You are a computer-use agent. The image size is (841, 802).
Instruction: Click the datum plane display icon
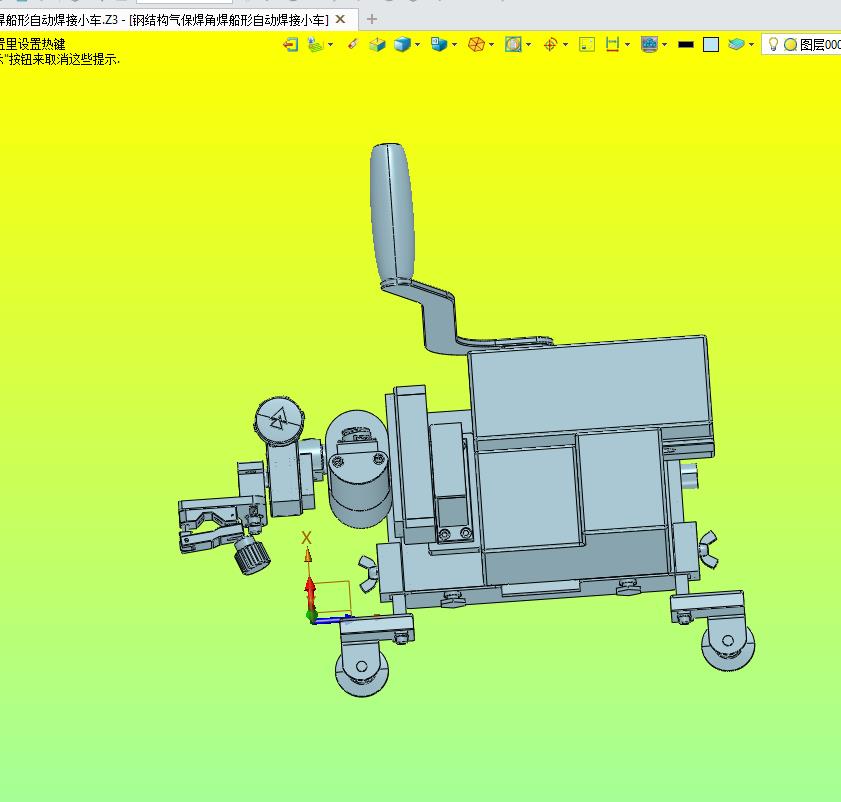pyautogui.click(x=316, y=45)
